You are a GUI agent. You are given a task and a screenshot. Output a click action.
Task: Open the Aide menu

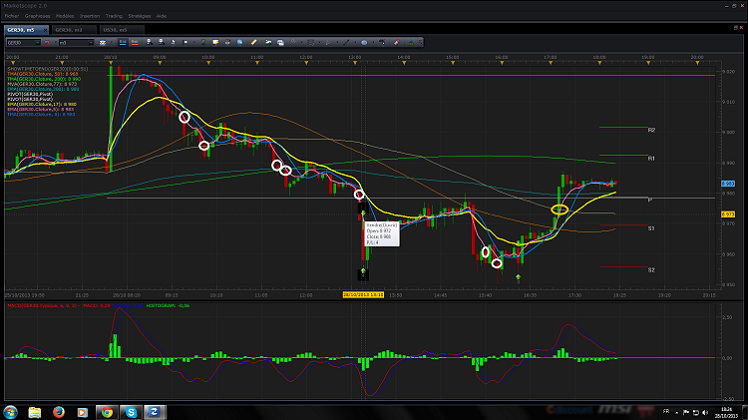point(162,16)
